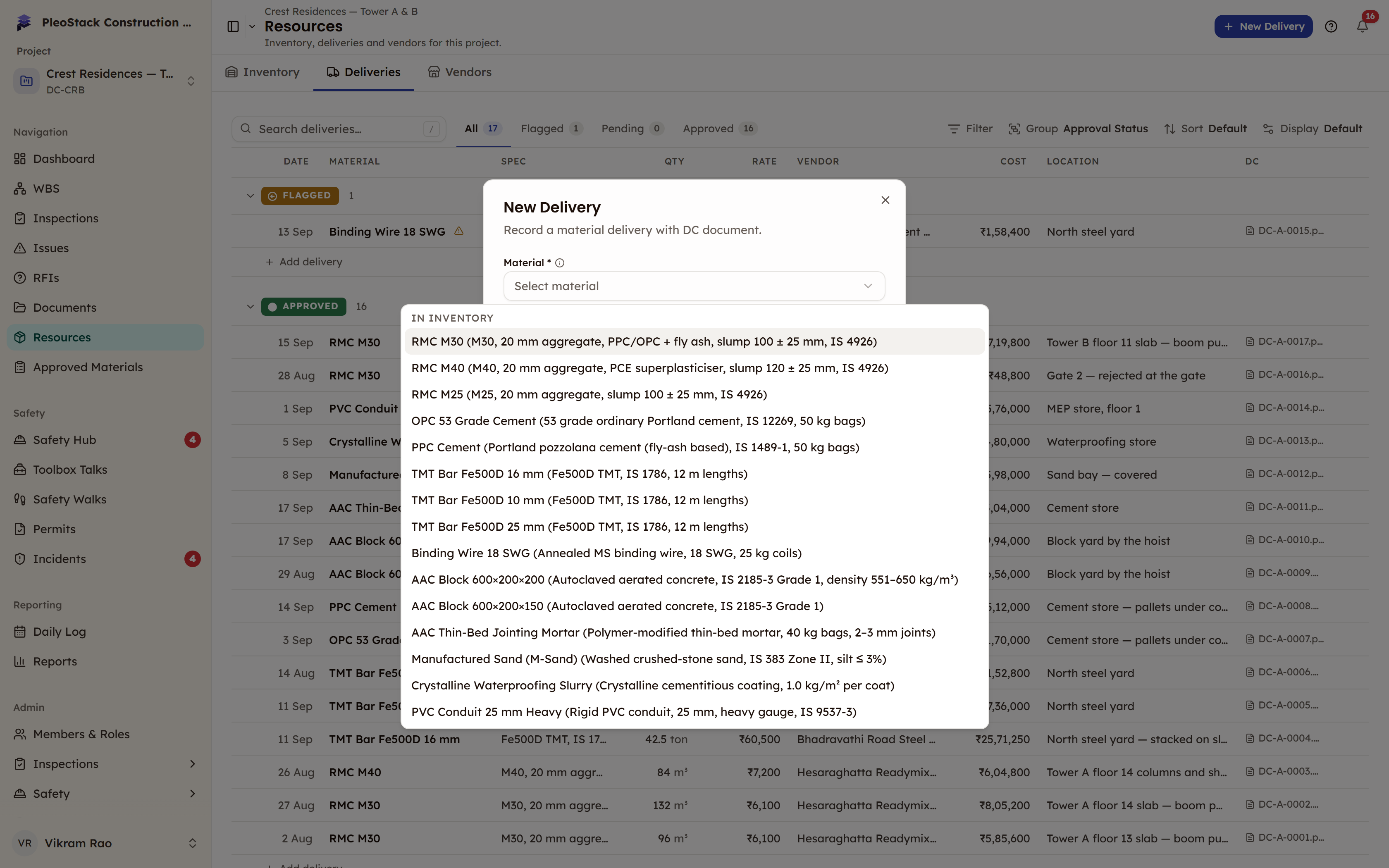Click Add delivery under Flagged group
This screenshot has height=868, width=1389.
point(304,262)
